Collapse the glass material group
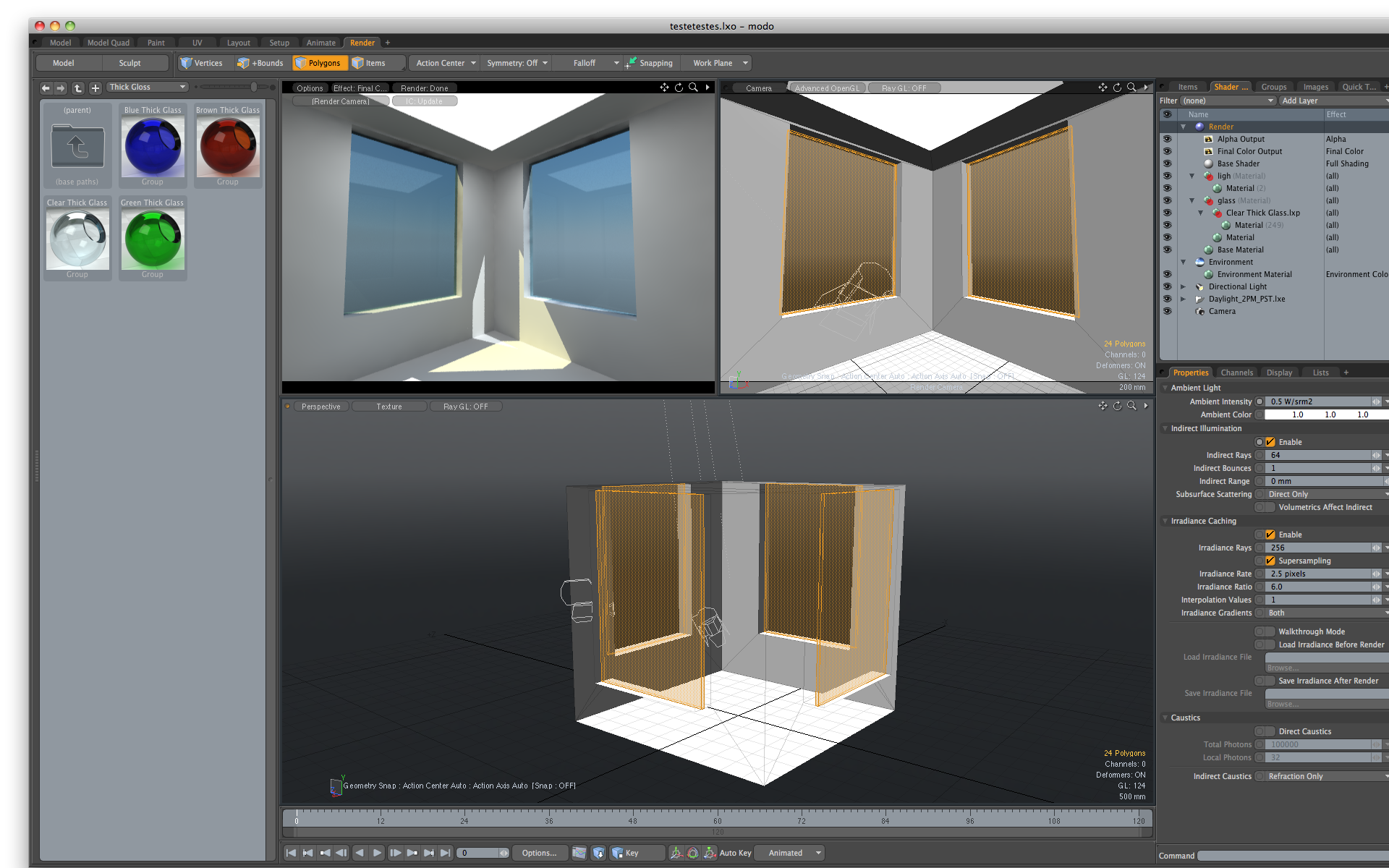This screenshot has height=868, width=1389. [1192, 200]
